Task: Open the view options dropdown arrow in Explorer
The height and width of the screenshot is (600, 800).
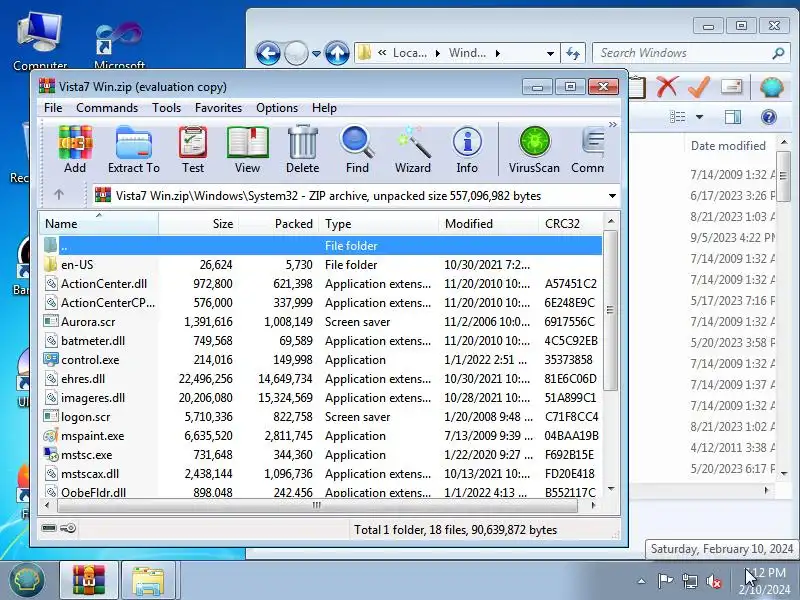Action: point(699,117)
